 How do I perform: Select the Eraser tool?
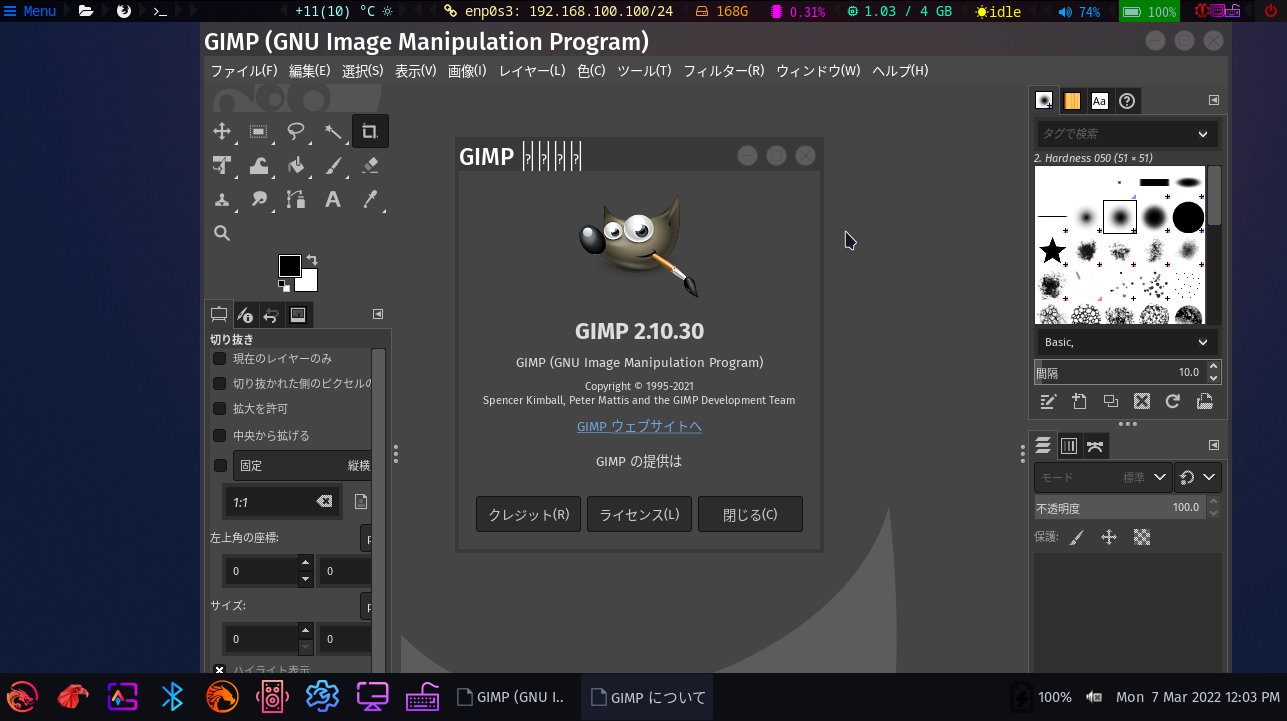tap(370, 165)
